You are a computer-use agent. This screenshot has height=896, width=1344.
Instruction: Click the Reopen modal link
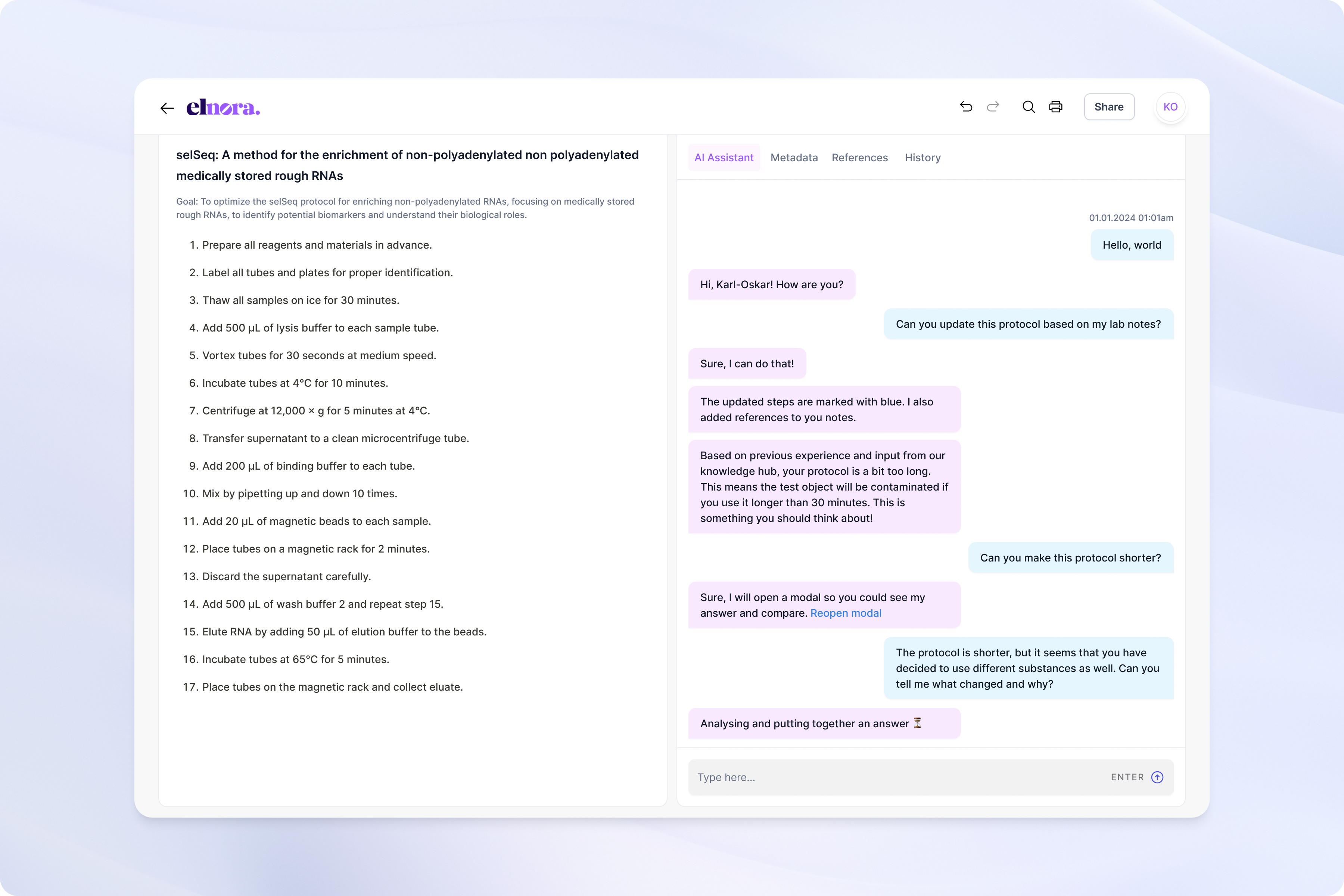[846, 613]
